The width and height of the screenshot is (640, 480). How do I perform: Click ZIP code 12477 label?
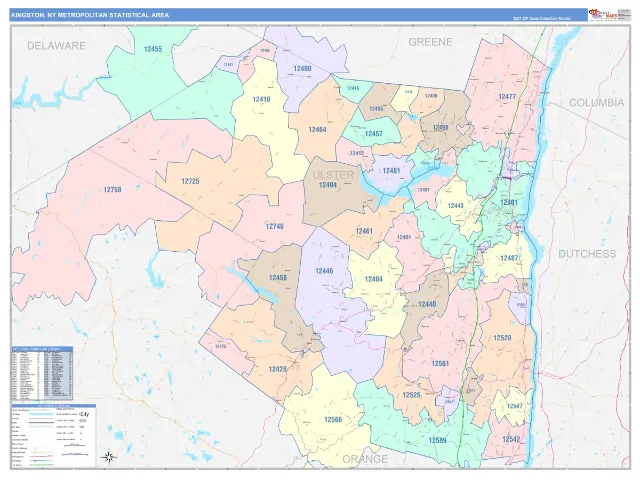click(x=507, y=97)
